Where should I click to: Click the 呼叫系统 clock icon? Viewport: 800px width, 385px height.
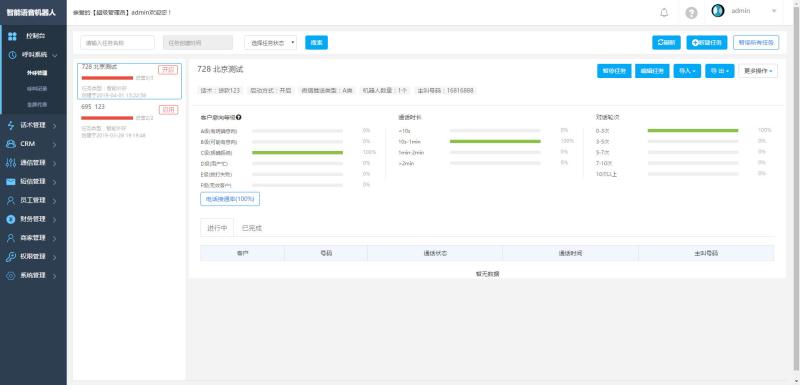(12, 55)
